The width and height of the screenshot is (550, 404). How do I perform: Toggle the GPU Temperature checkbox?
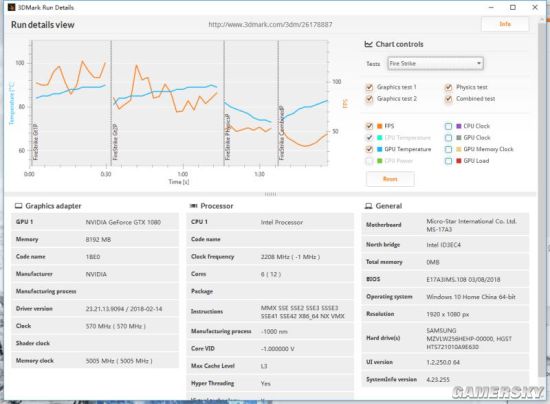coord(369,149)
